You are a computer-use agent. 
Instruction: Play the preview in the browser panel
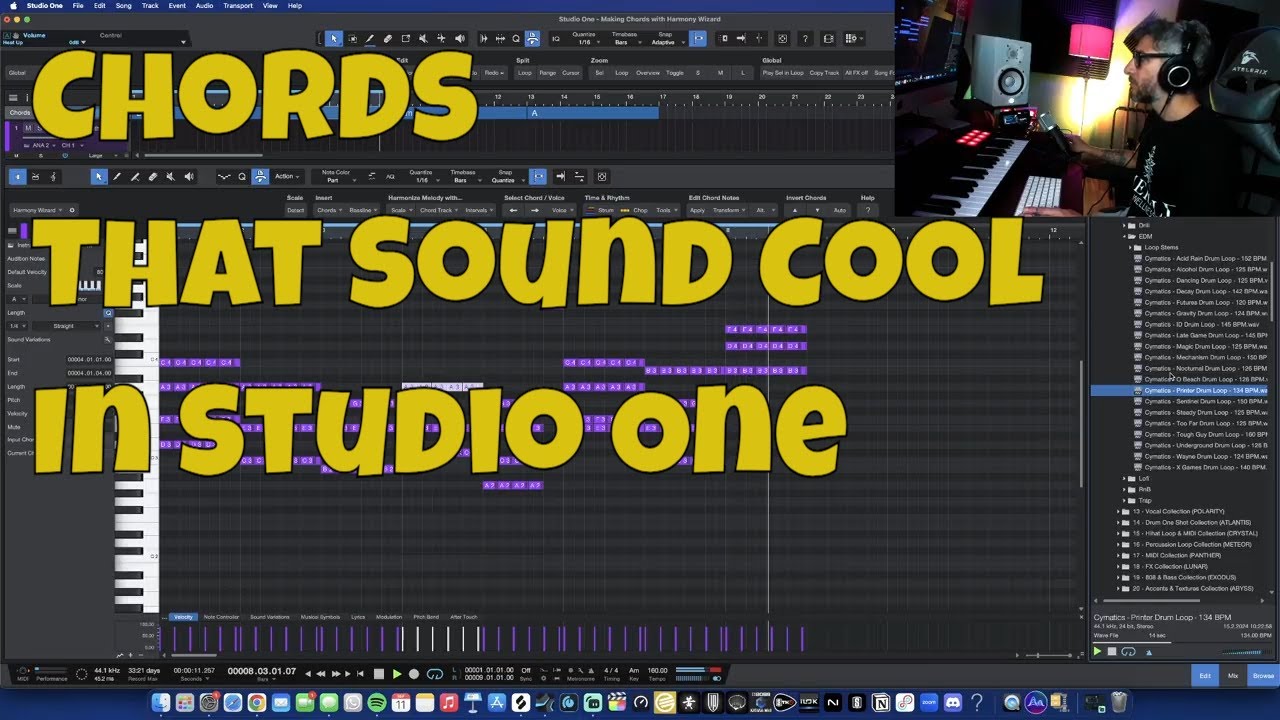(x=1097, y=651)
